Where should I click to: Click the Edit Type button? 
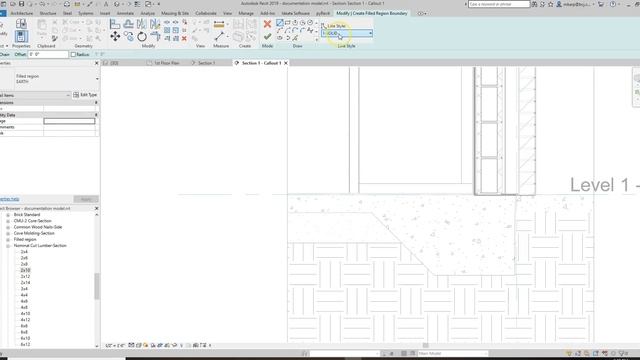point(85,95)
